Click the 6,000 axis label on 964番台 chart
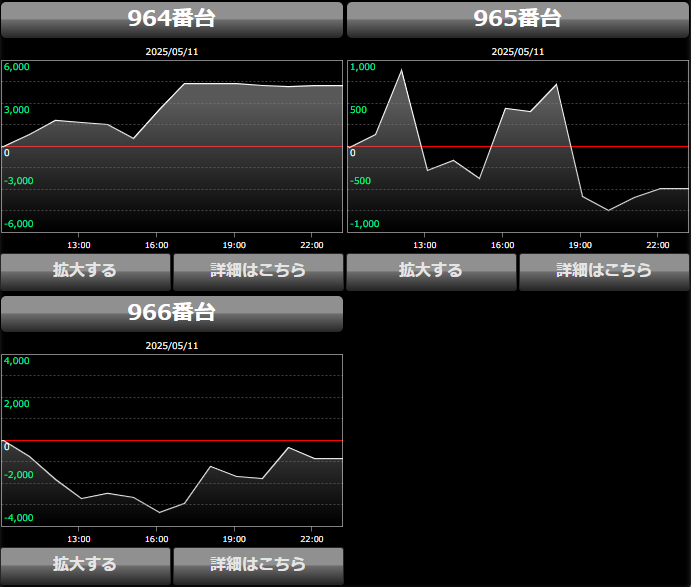 pos(17,67)
